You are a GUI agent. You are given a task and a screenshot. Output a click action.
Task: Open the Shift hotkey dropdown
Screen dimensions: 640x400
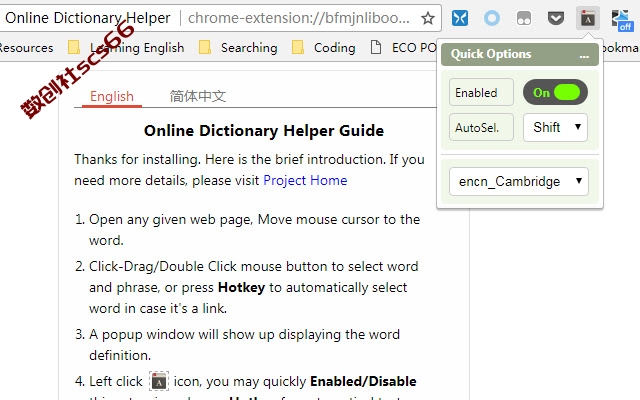point(555,127)
